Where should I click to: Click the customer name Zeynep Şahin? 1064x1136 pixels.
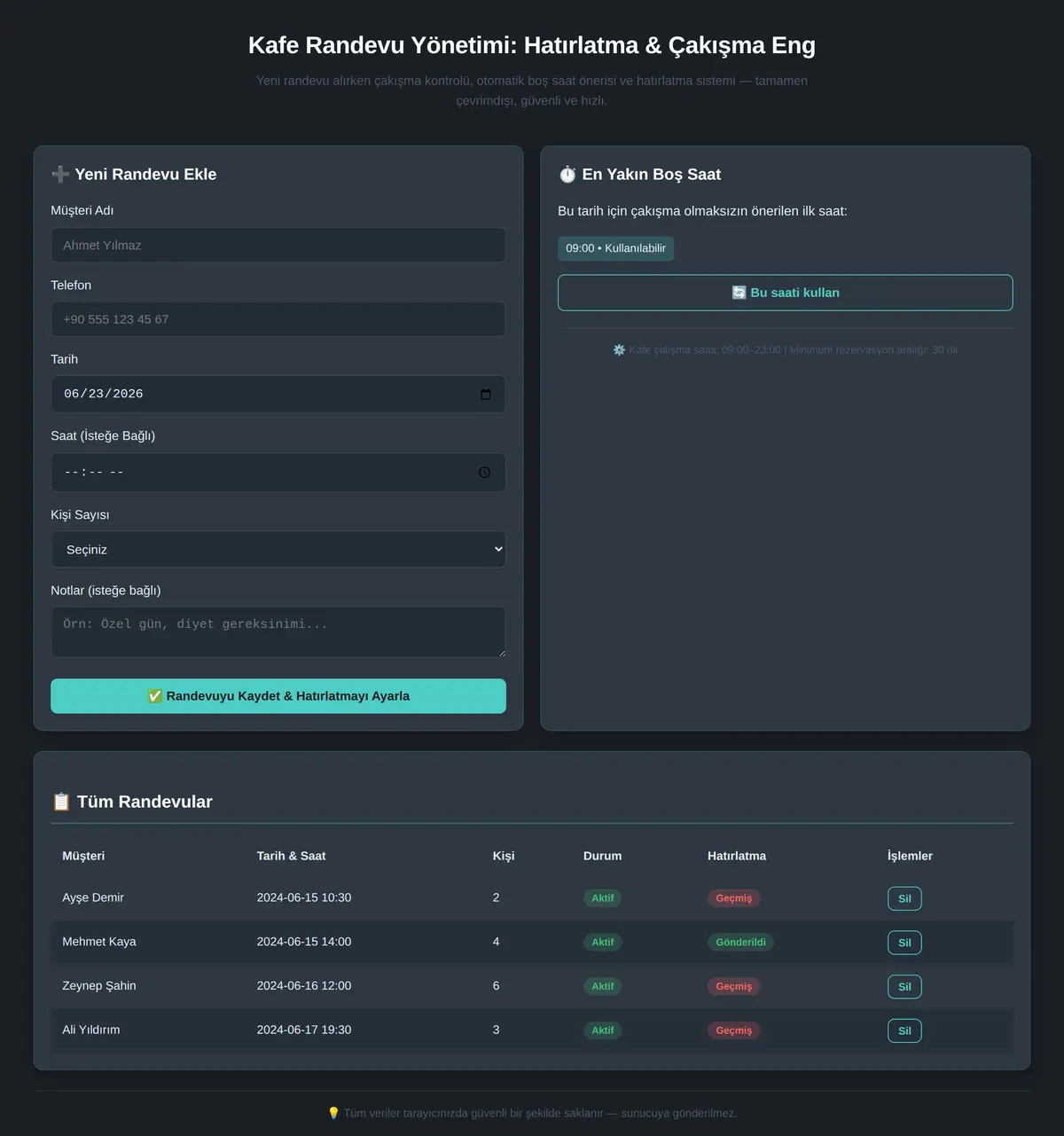click(x=99, y=986)
